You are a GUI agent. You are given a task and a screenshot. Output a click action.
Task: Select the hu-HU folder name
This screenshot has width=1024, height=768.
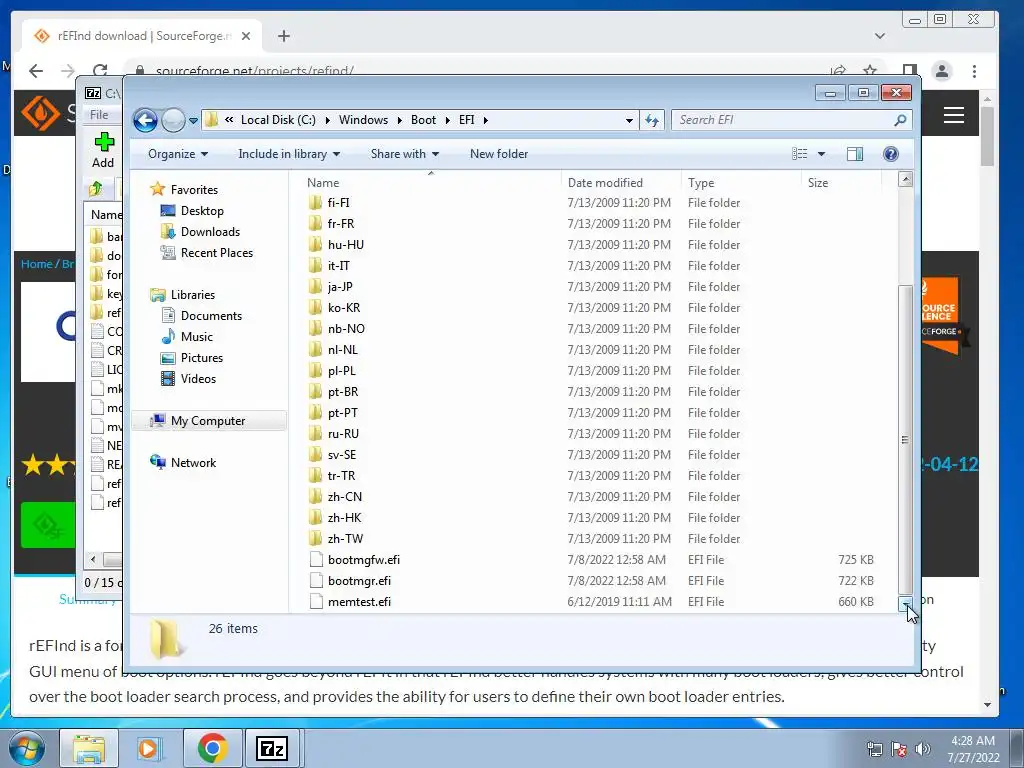coord(345,245)
